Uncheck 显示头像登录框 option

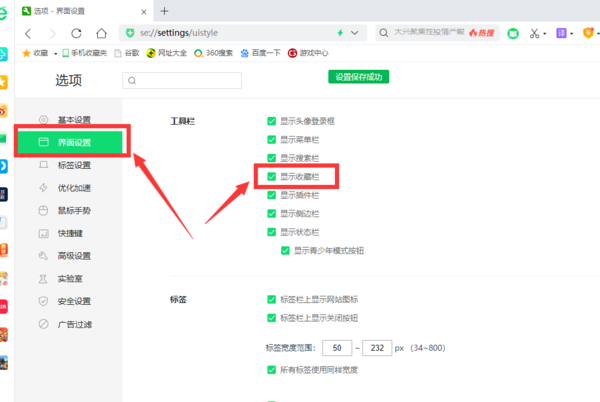(x=271, y=121)
